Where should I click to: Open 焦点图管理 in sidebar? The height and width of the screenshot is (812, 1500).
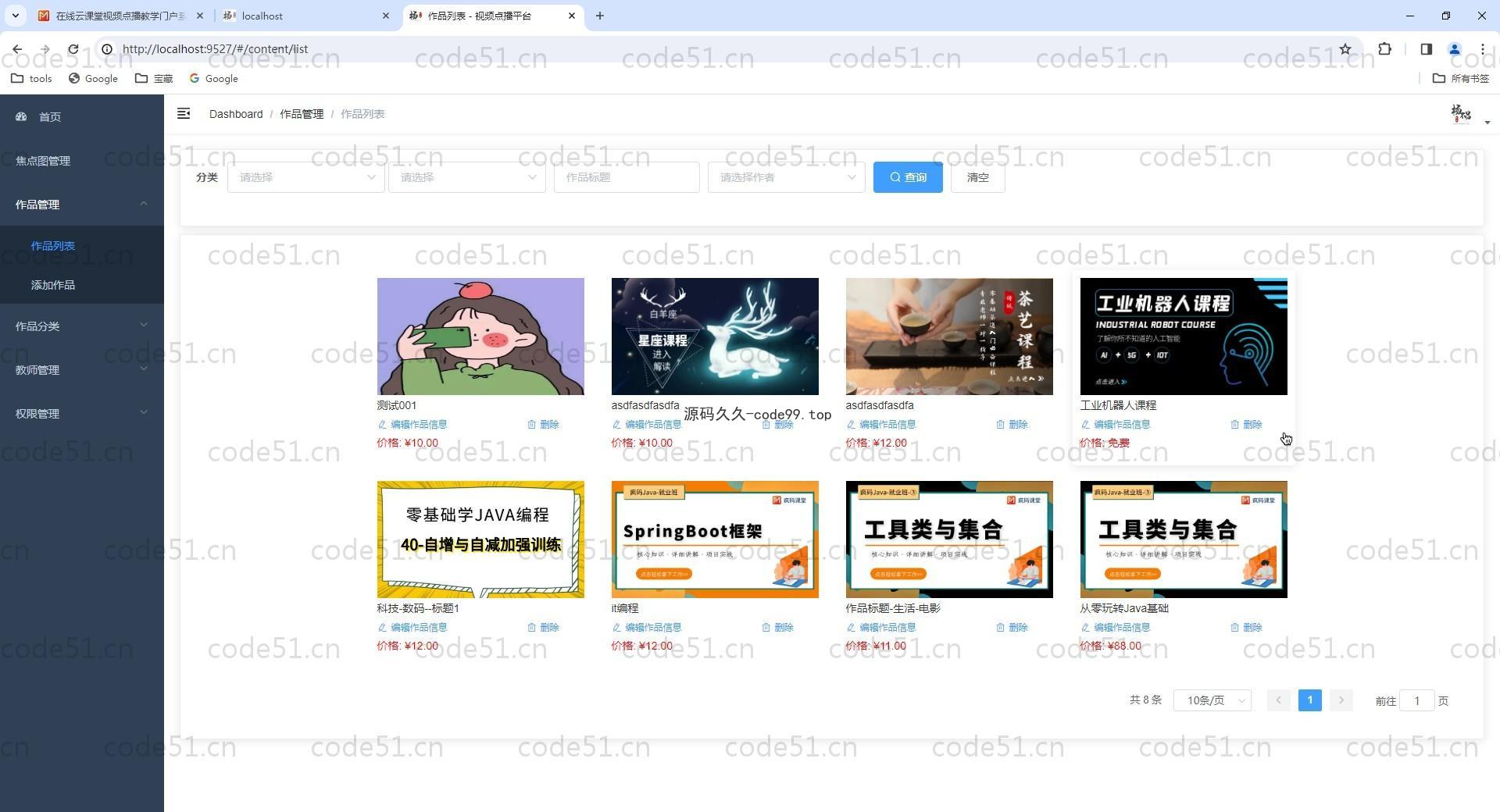[82, 161]
